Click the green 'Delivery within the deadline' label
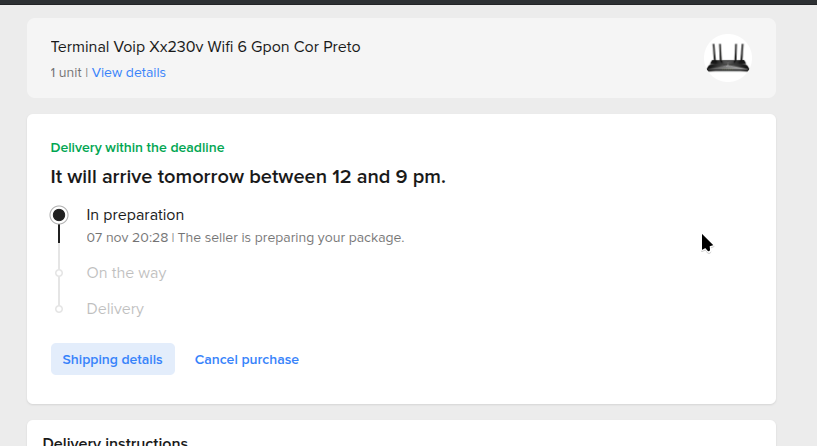 point(137,148)
